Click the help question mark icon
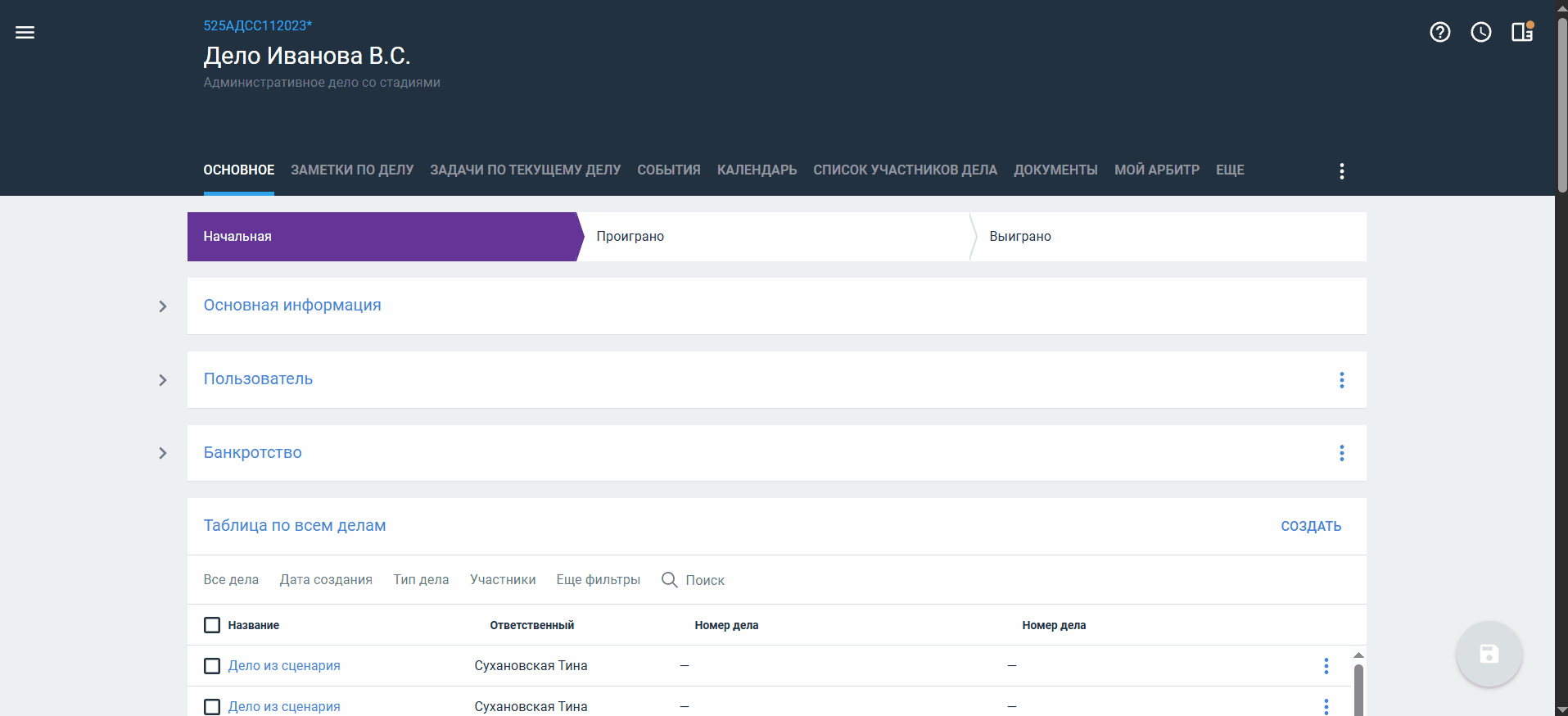Image resolution: width=1568 pixels, height=716 pixels. pos(1439,32)
